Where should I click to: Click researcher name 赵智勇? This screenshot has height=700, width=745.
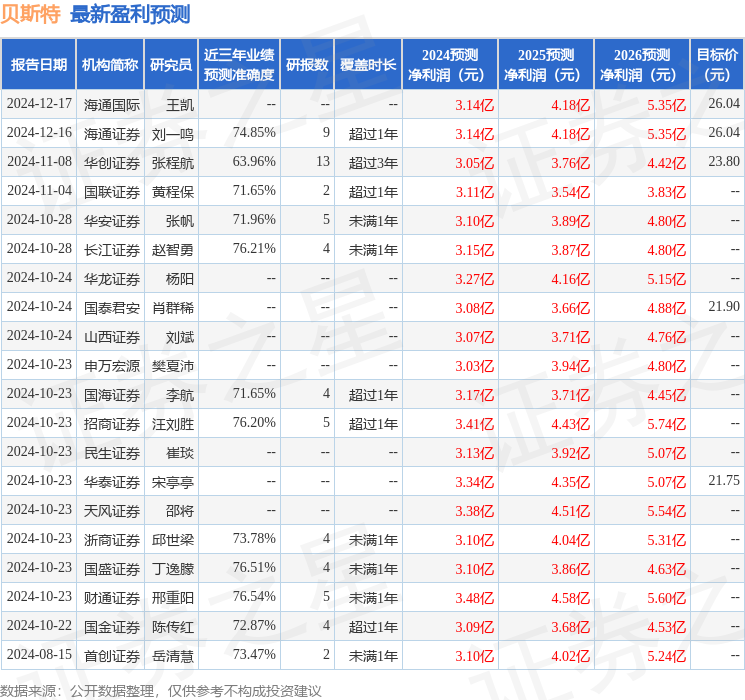[x=173, y=250]
